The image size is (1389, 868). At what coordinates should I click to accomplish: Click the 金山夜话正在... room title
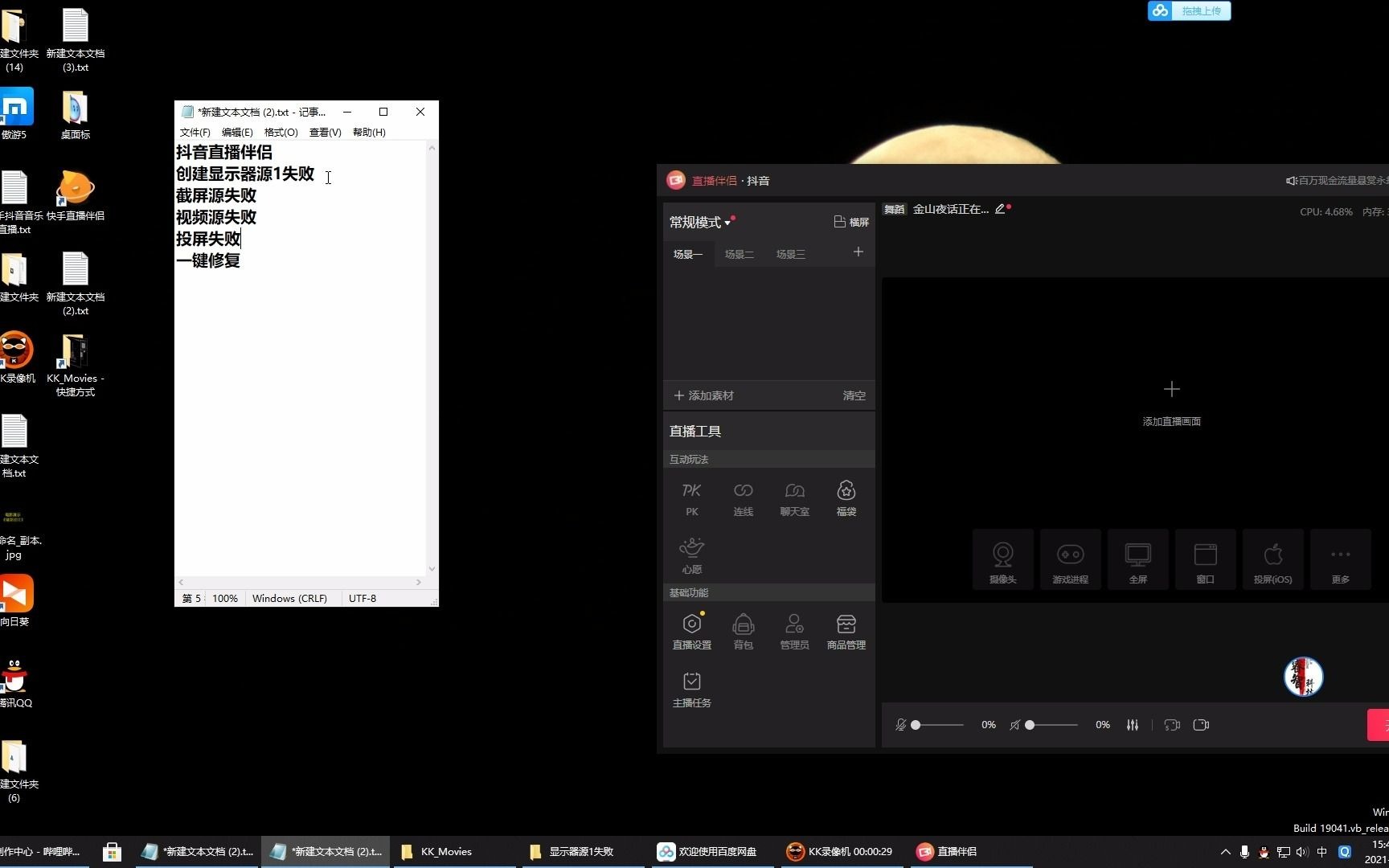[x=951, y=209]
